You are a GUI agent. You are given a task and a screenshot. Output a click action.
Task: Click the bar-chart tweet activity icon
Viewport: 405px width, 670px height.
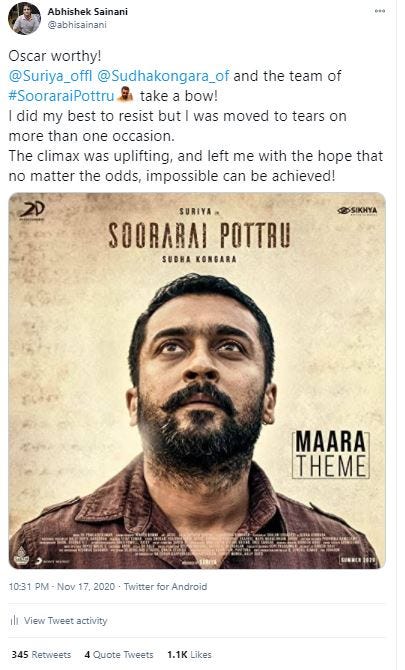14,620
